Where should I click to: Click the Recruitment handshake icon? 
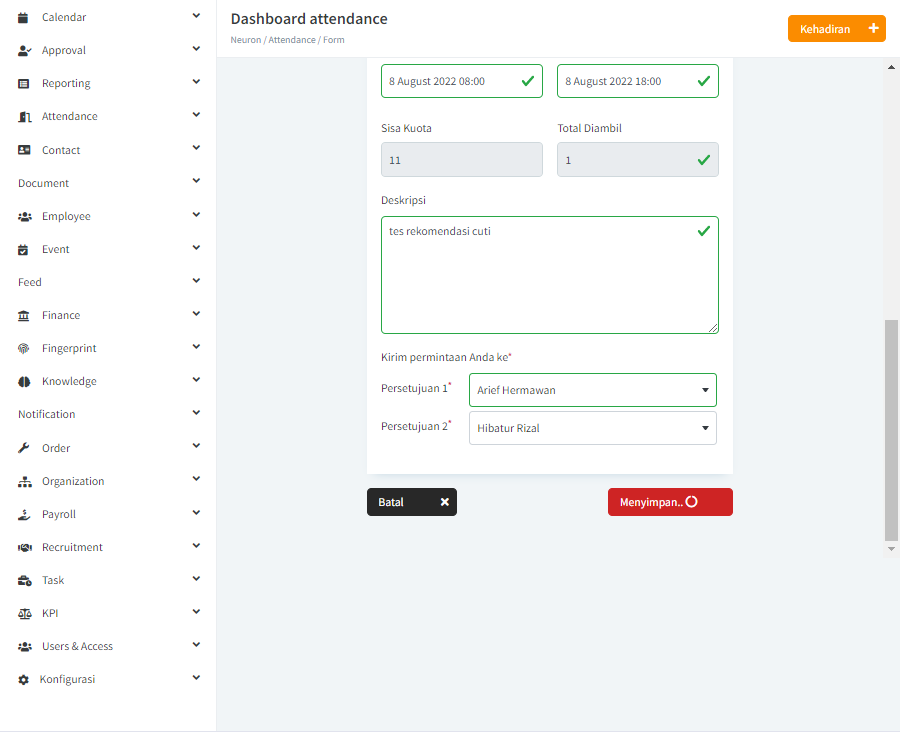point(25,548)
